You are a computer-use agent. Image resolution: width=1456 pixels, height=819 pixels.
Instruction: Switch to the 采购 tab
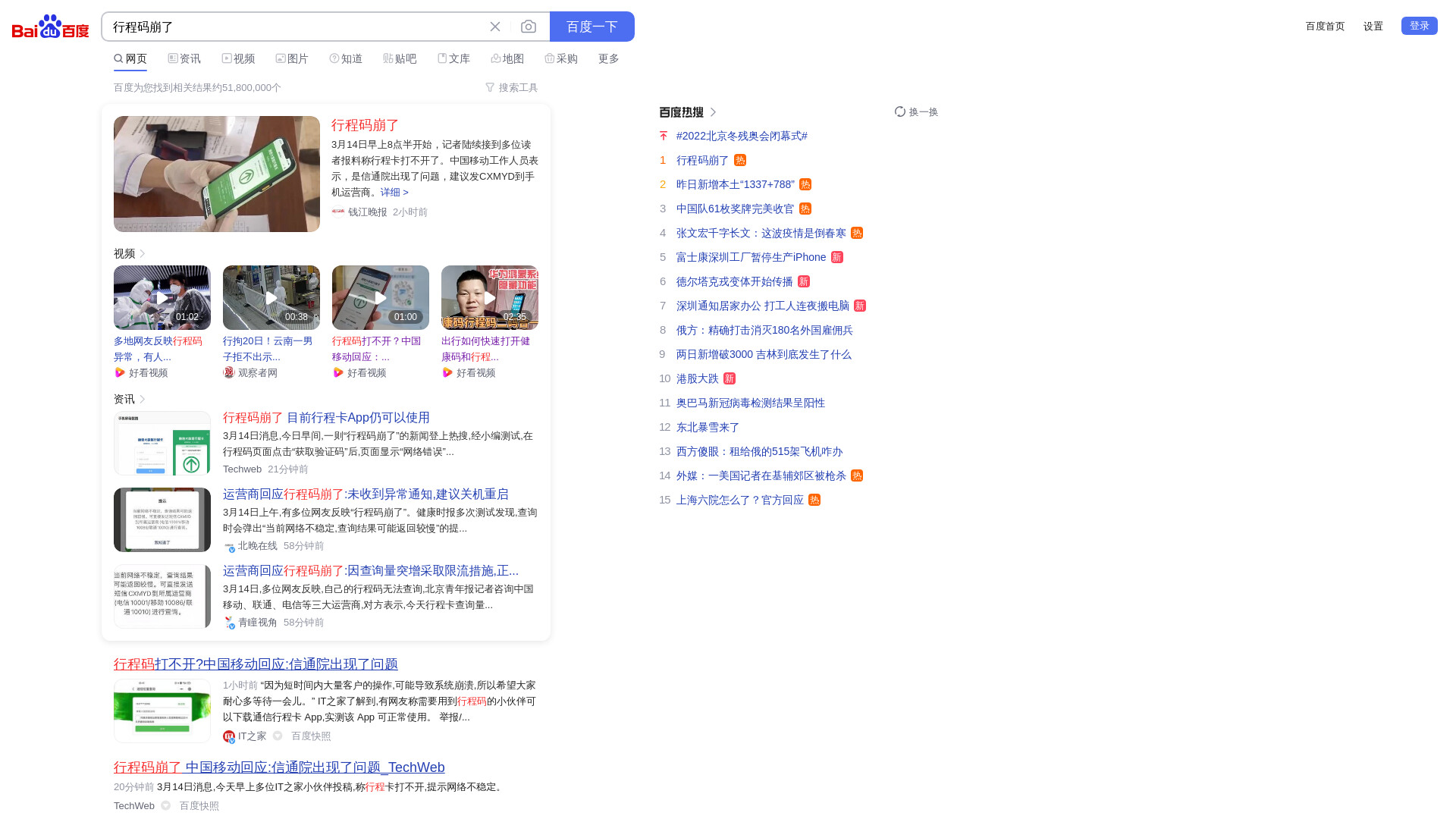561,58
